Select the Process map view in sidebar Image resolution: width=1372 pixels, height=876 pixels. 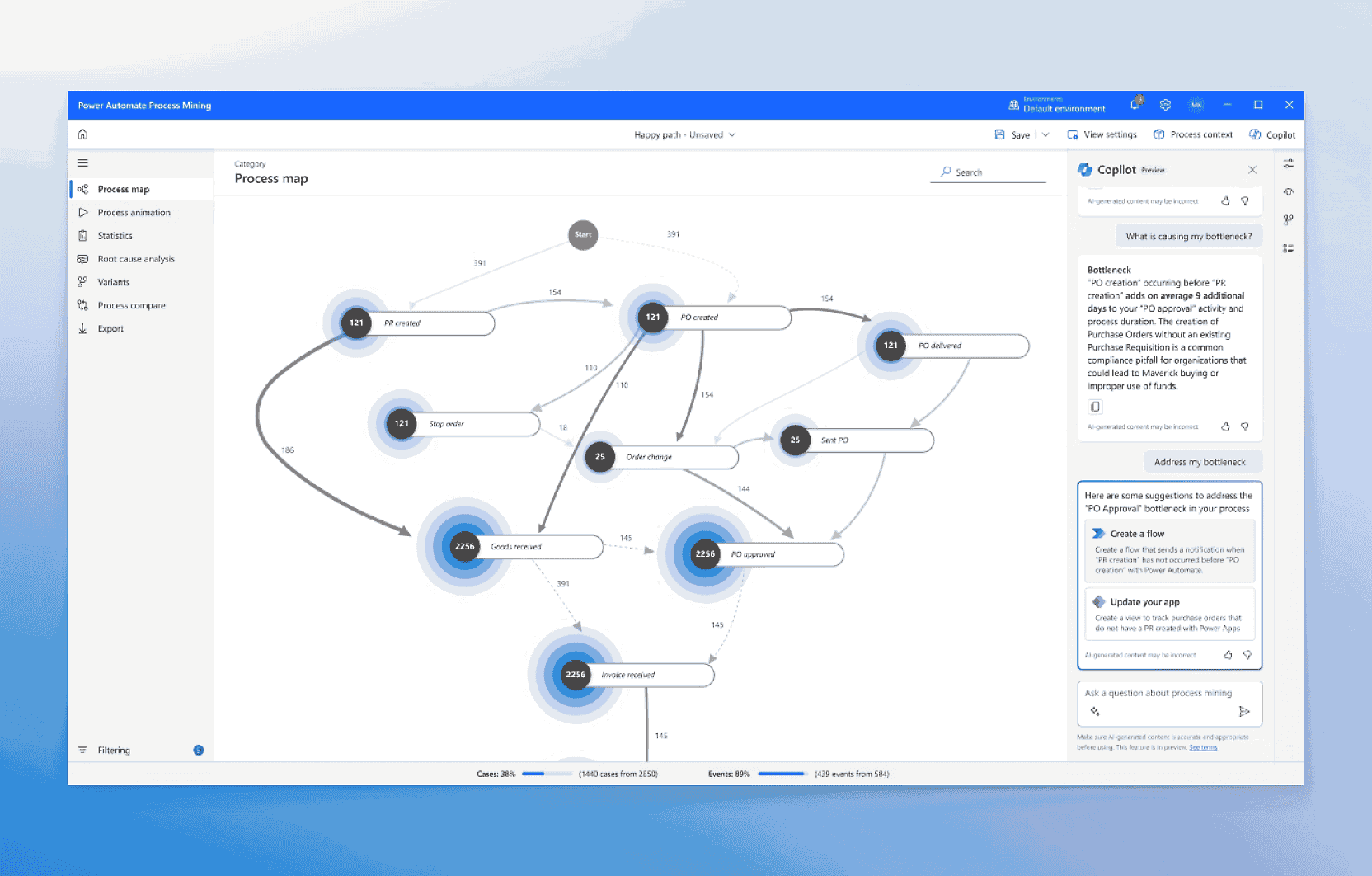pos(123,188)
